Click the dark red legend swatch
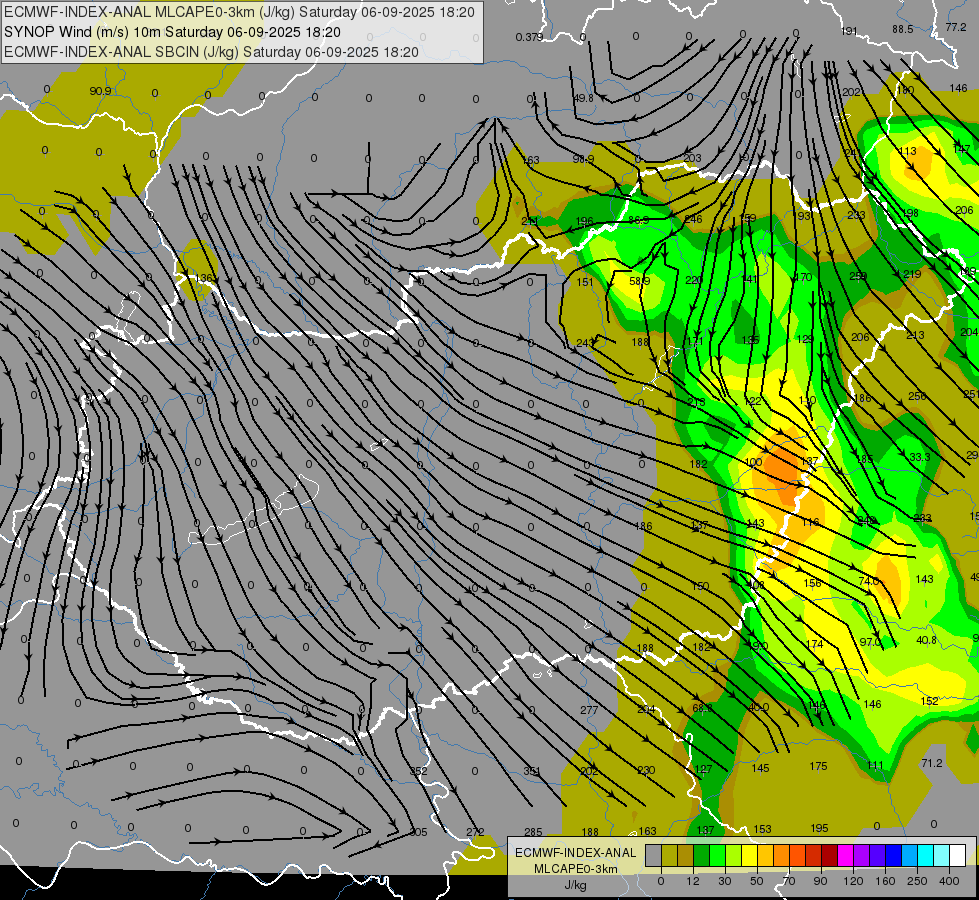This screenshot has height=900, width=979. [x=829, y=855]
